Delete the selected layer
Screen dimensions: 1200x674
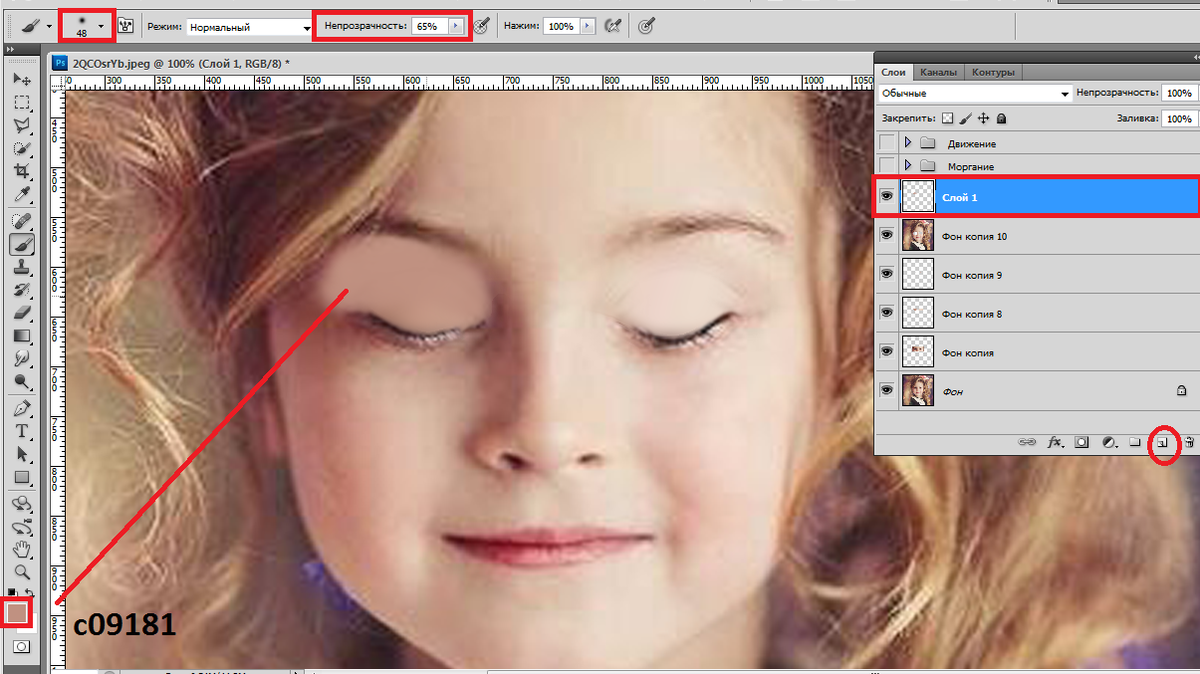(x=1189, y=441)
